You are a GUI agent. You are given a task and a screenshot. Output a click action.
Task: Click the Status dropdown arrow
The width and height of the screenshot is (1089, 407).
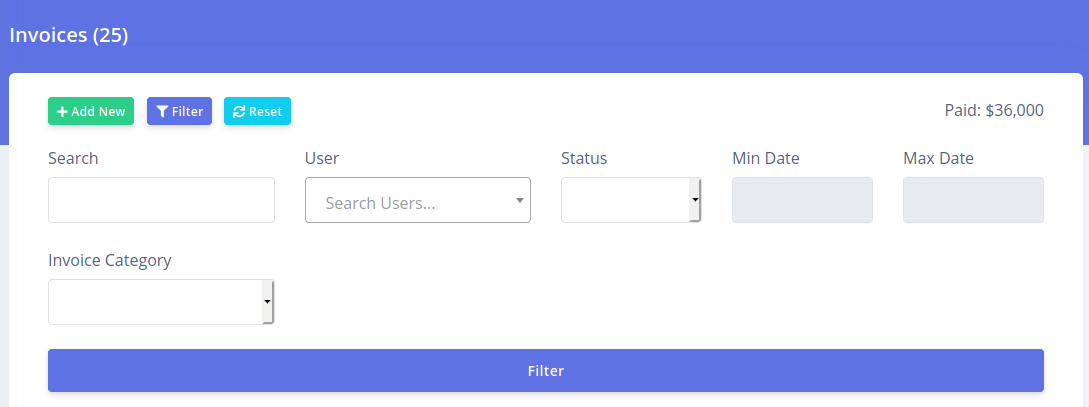tap(694, 200)
